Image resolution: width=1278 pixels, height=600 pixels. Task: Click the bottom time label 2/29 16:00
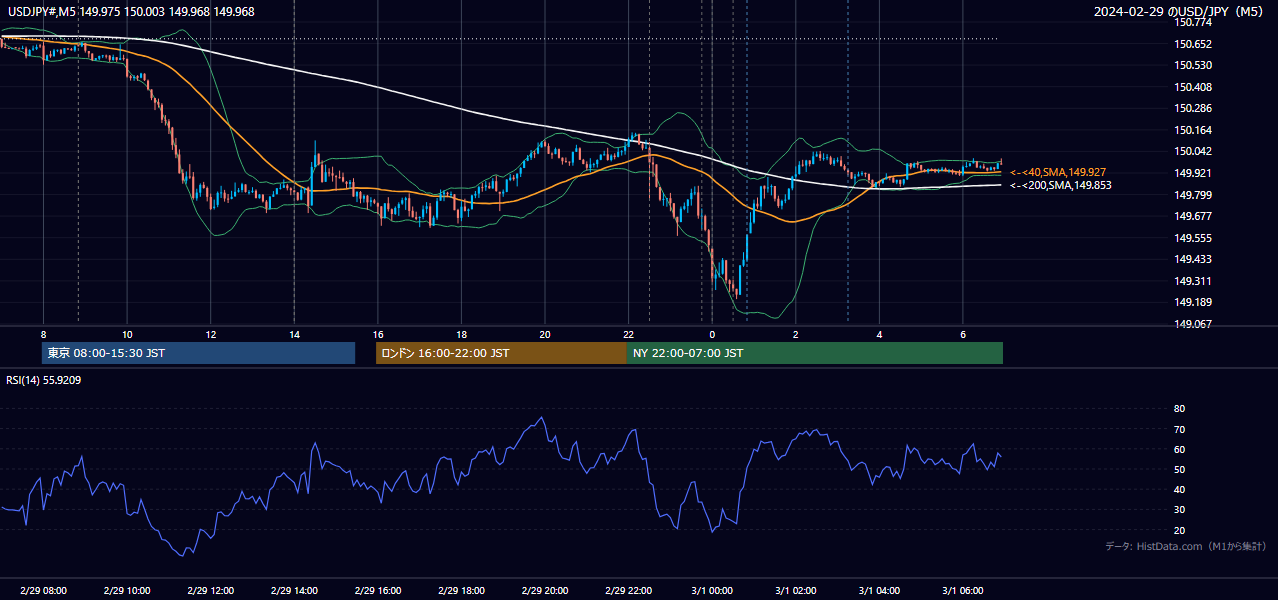click(377, 590)
